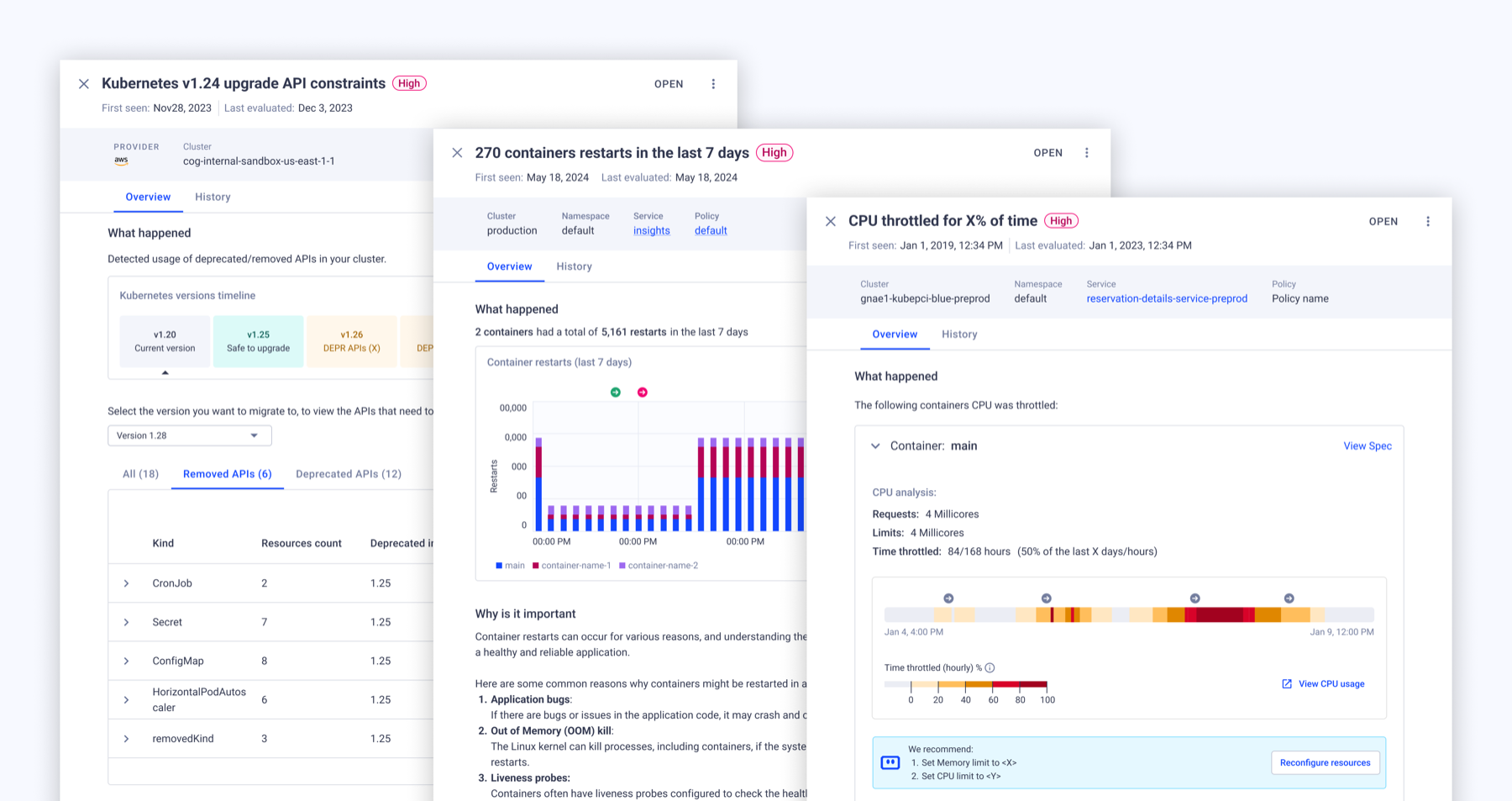Image resolution: width=1512 pixels, height=801 pixels.
Task: Click the AWS provider logo
Action: pos(122,161)
